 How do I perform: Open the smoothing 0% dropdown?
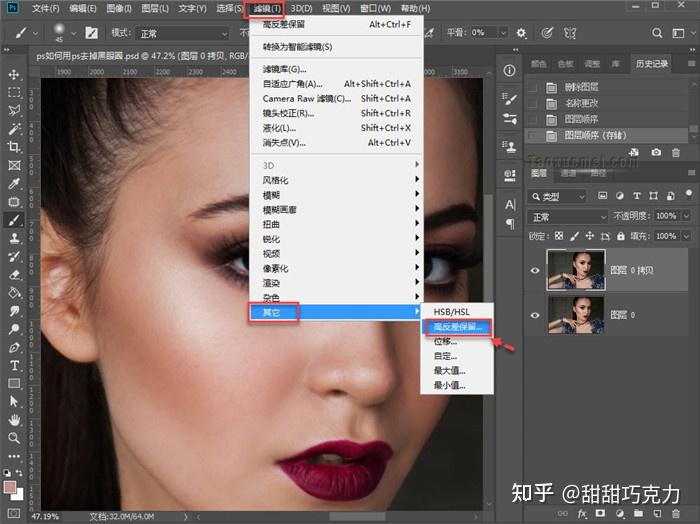click(503, 33)
